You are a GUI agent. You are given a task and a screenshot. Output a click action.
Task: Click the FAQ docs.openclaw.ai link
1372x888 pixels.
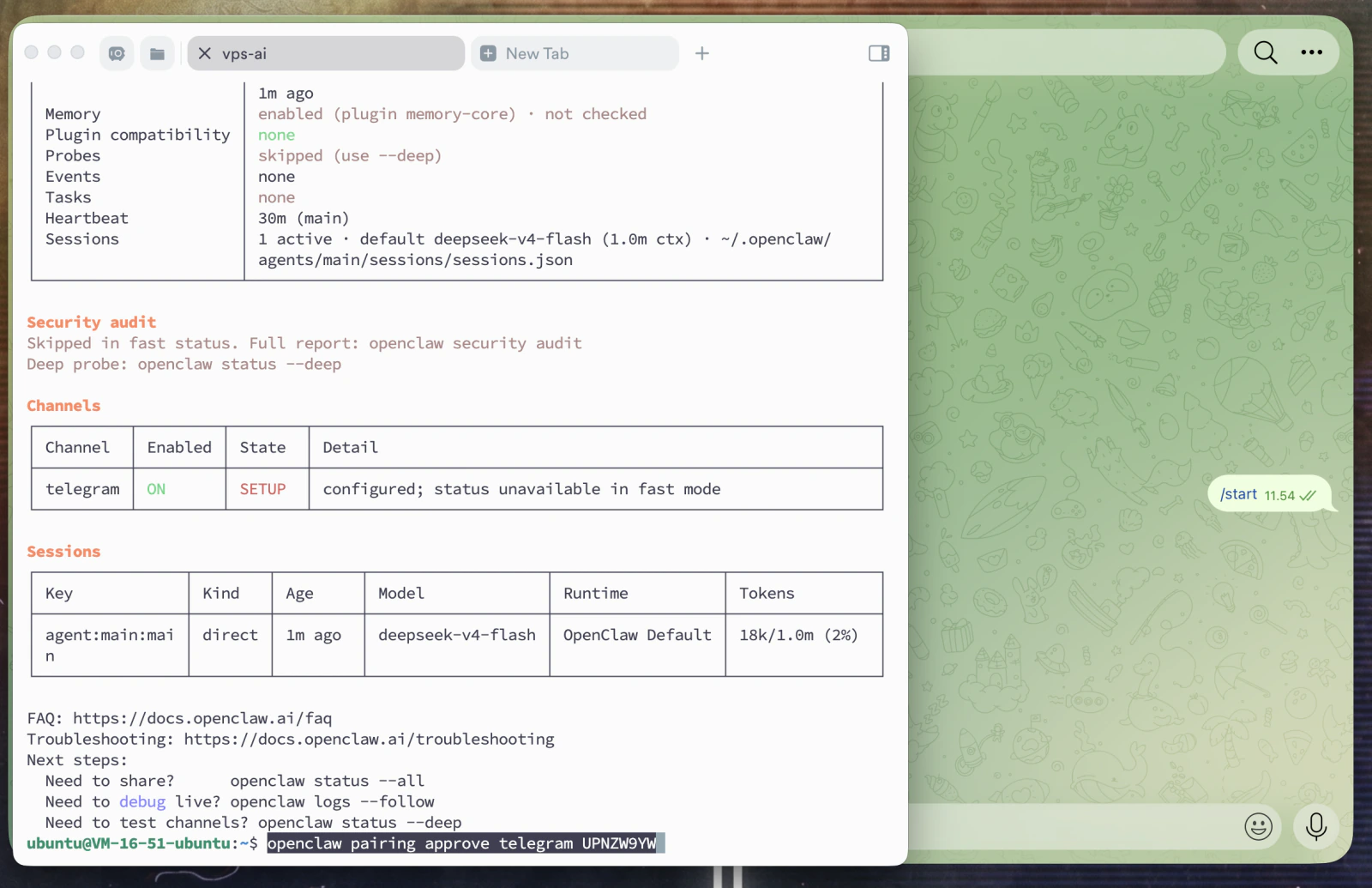point(202,718)
